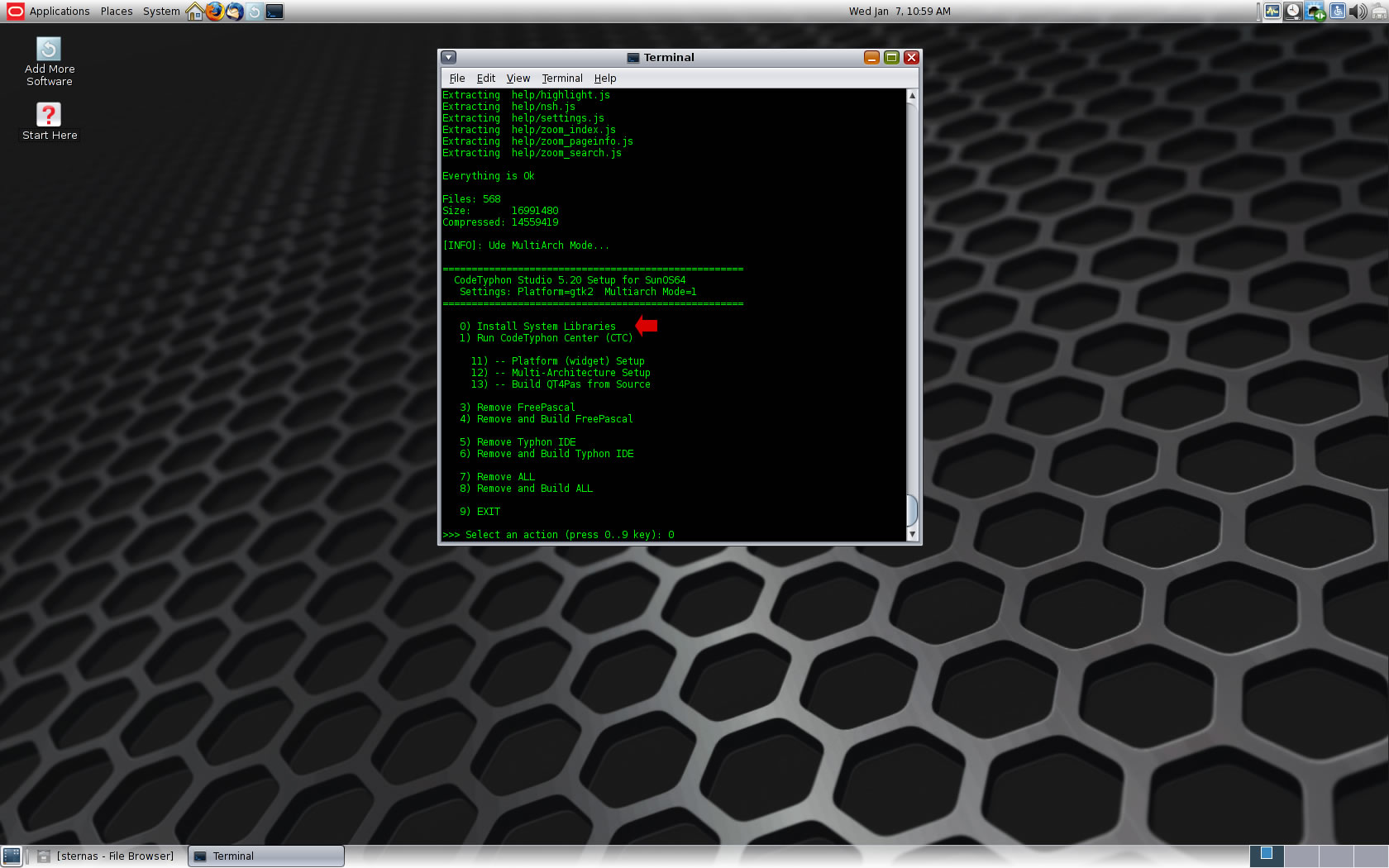Open the Applications menu
The width and height of the screenshot is (1389, 868).
tap(60, 12)
